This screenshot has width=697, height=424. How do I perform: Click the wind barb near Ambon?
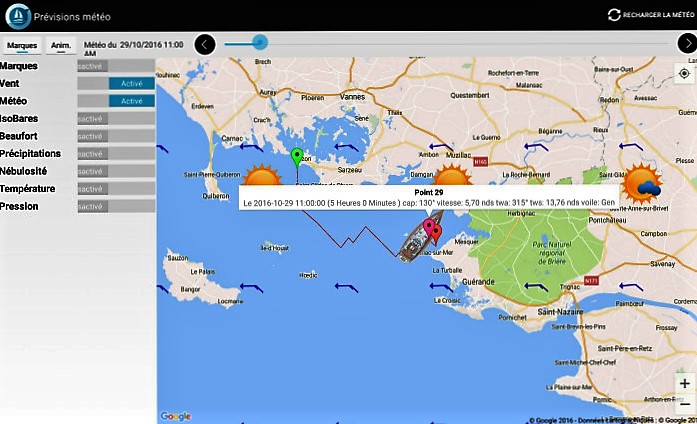pyautogui.click(x=441, y=147)
